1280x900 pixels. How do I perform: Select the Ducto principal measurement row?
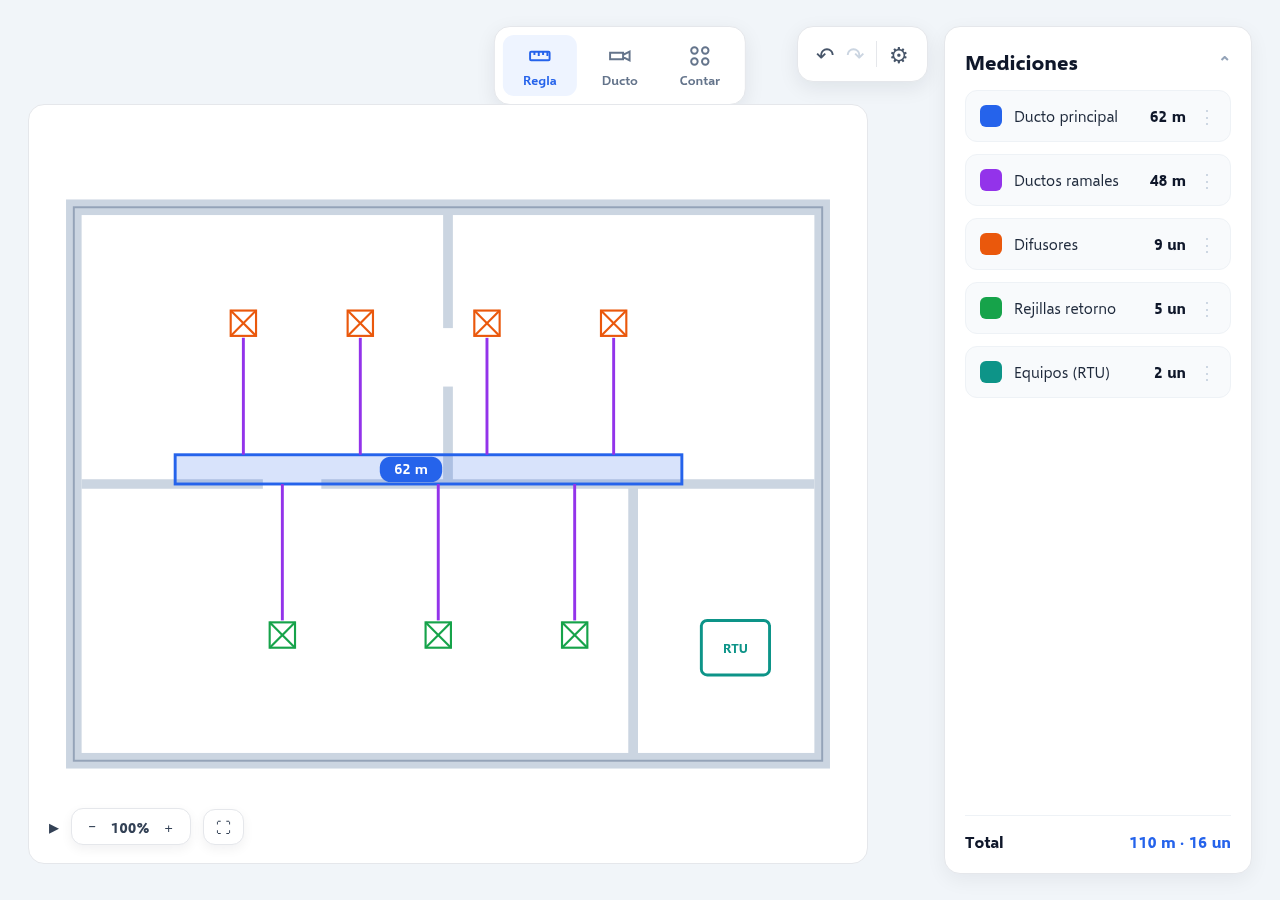1098,116
